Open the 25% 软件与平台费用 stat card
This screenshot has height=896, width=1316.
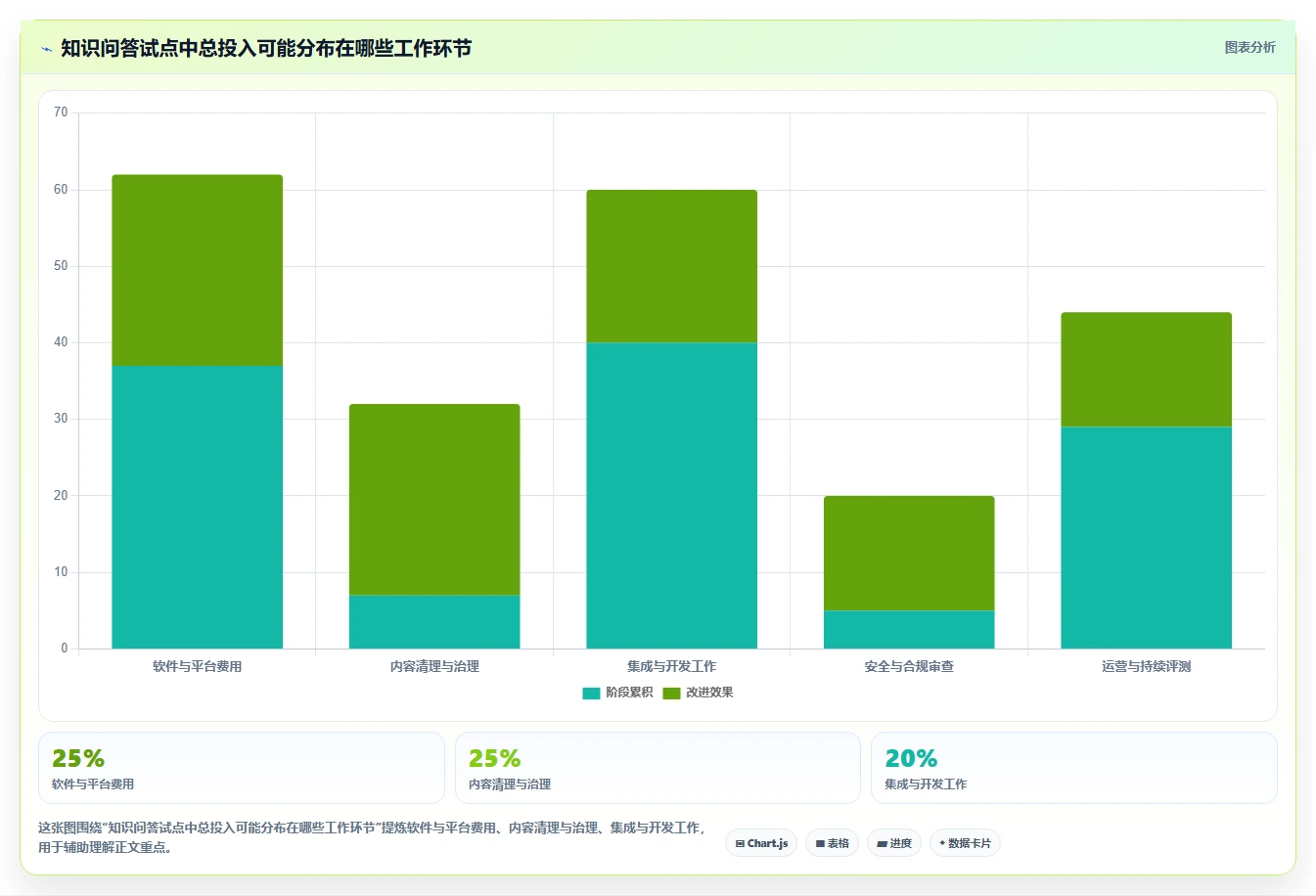pos(242,768)
